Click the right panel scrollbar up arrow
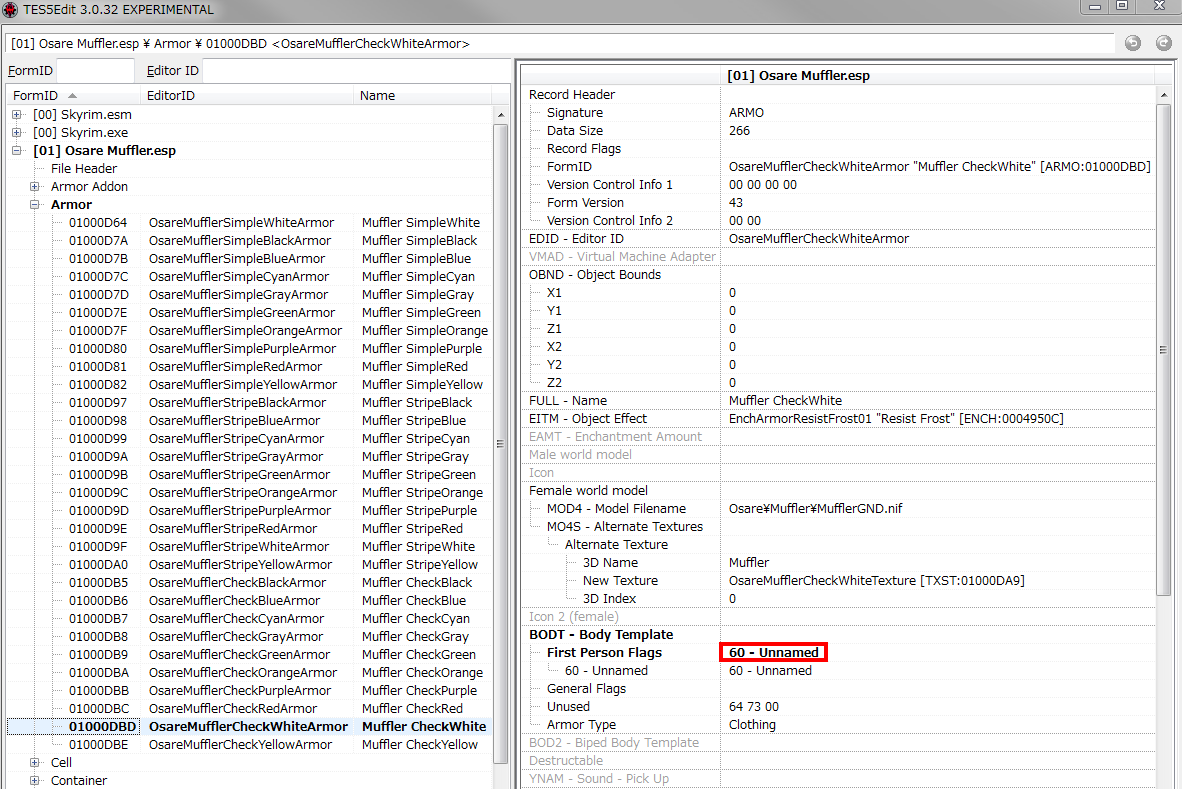 coord(1163,95)
